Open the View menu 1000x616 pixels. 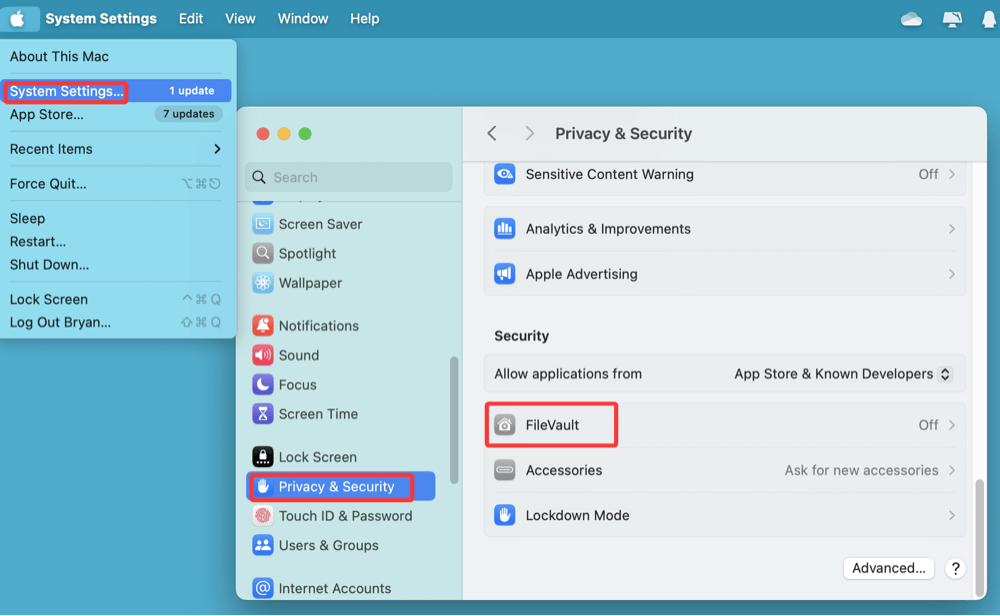tap(240, 19)
